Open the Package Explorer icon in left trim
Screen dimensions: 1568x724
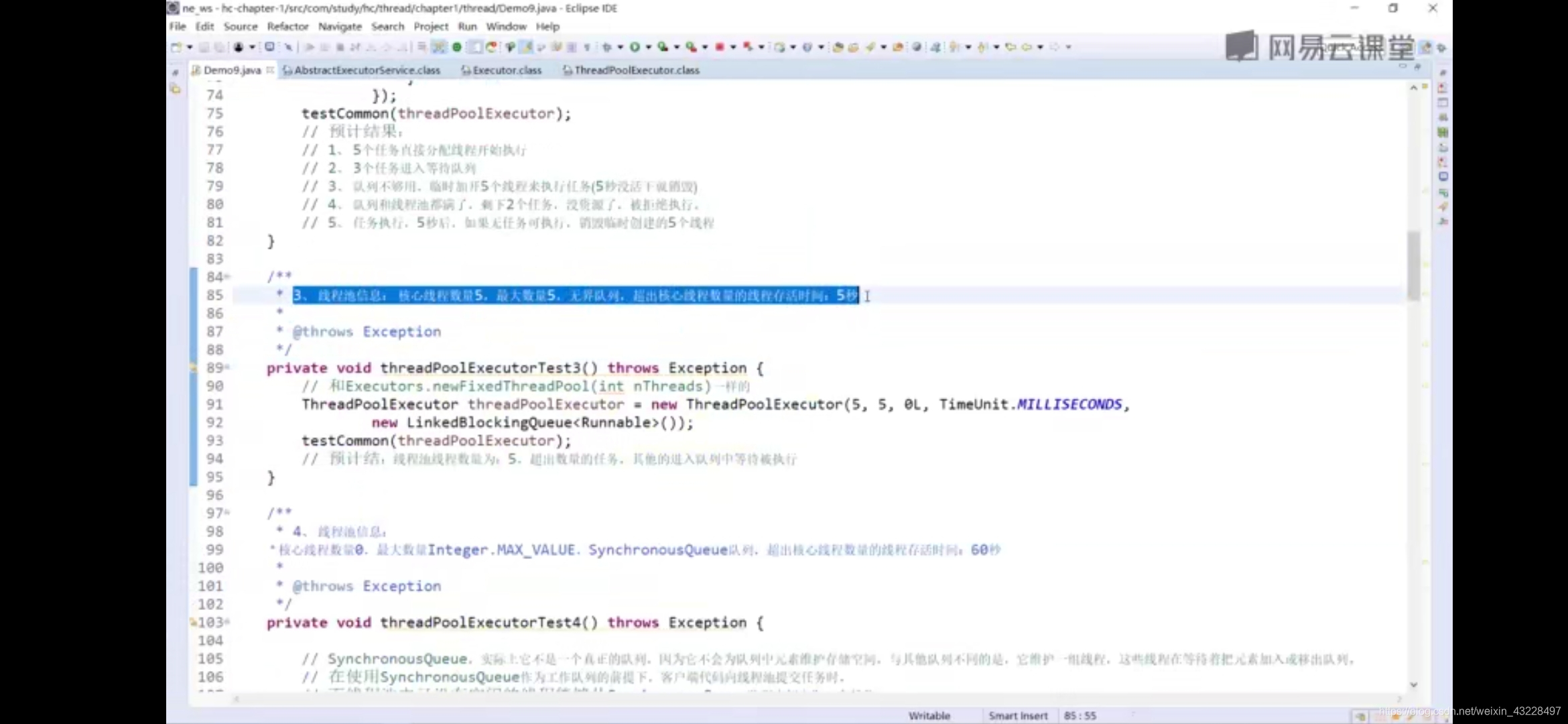coord(176,89)
